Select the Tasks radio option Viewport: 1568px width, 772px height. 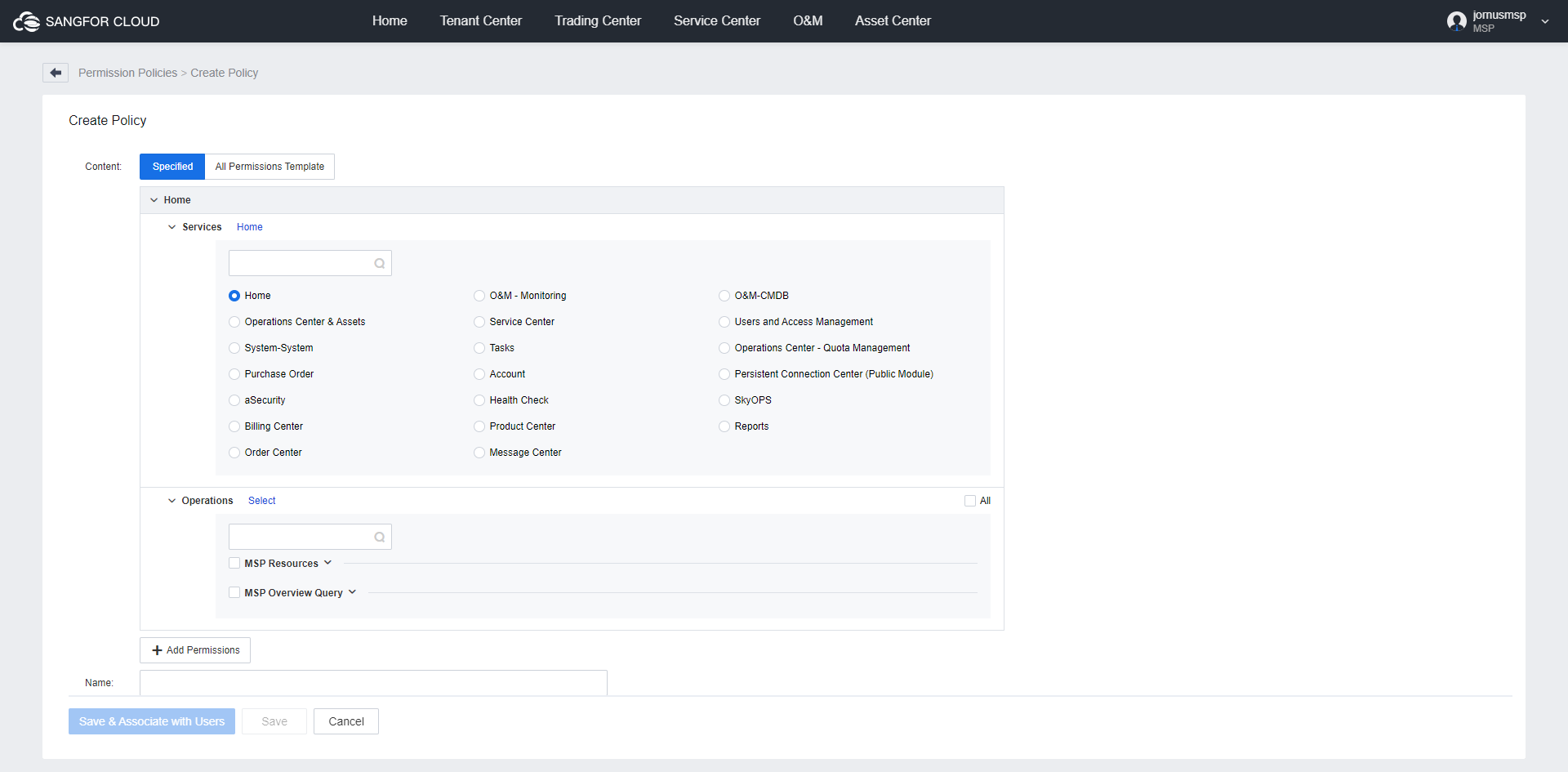pos(479,348)
